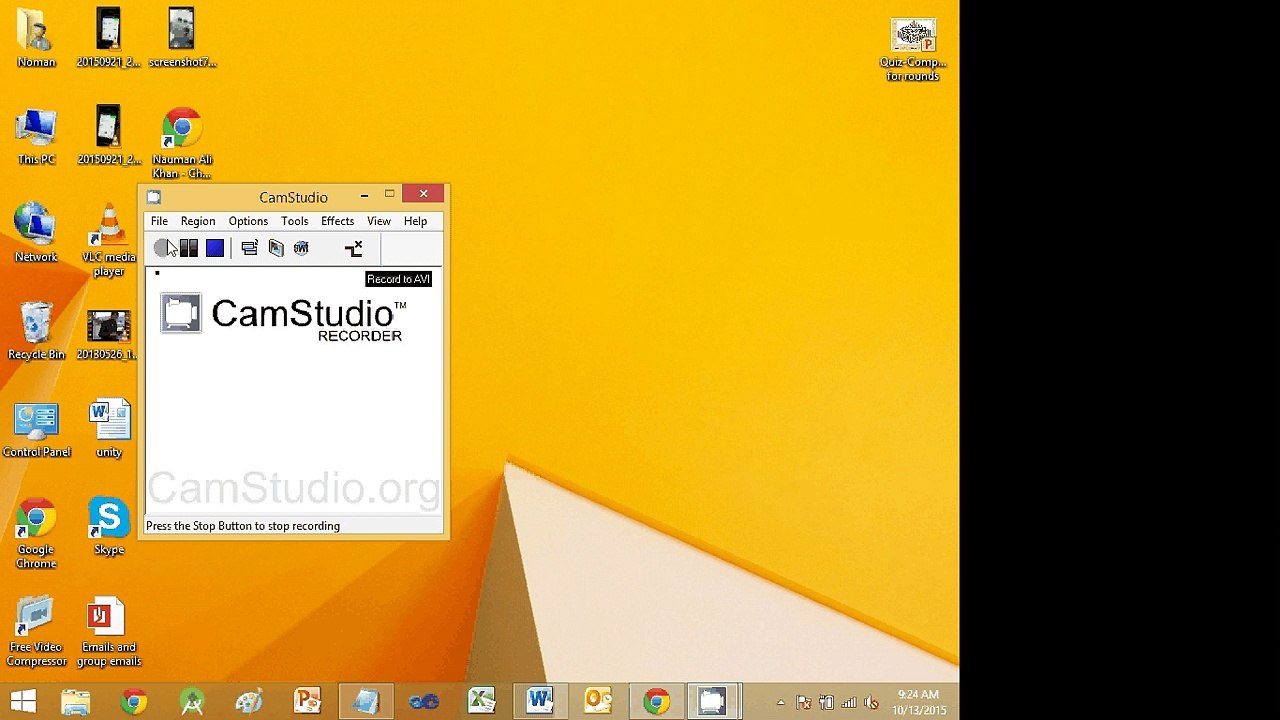Open PowerPoint from the taskbar
The width and height of the screenshot is (1280, 720).
[307, 701]
